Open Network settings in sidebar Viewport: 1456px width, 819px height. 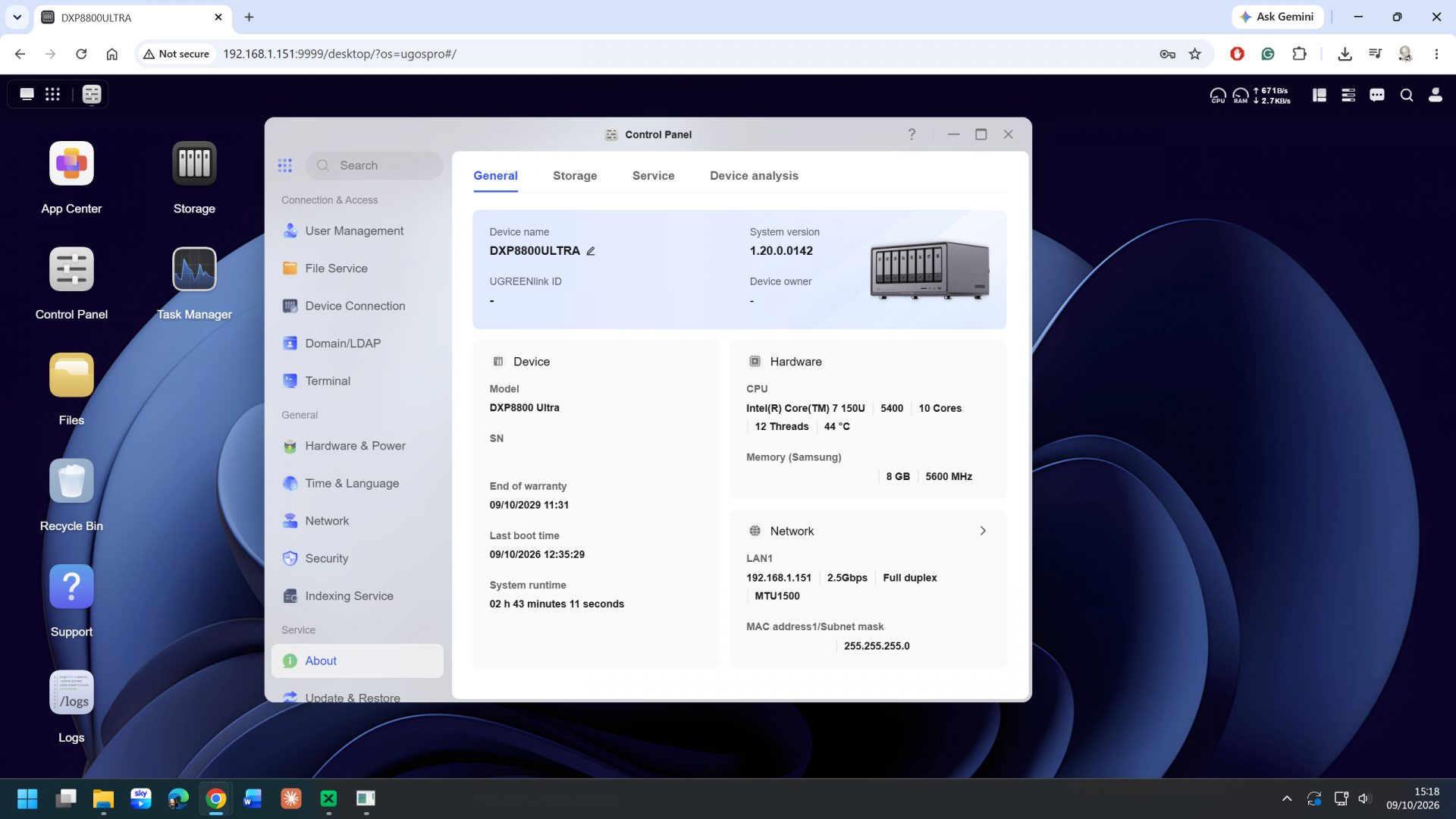pos(357,521)
